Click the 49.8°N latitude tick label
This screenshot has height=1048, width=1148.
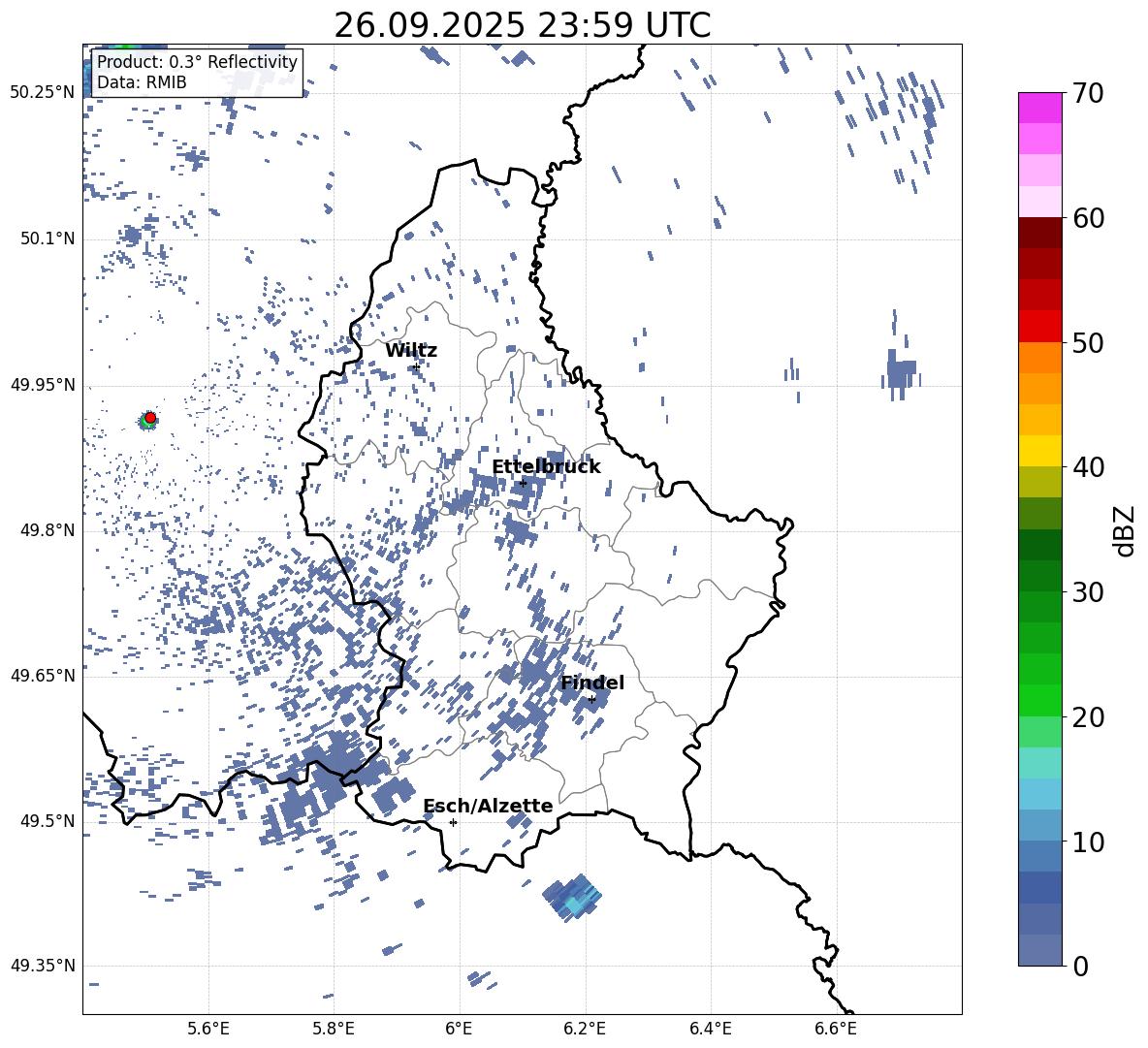pos(48,530)
